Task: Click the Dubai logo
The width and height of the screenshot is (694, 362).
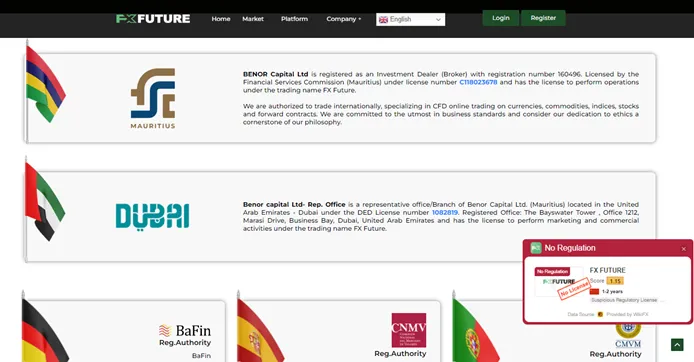Action: pos(152,216)
